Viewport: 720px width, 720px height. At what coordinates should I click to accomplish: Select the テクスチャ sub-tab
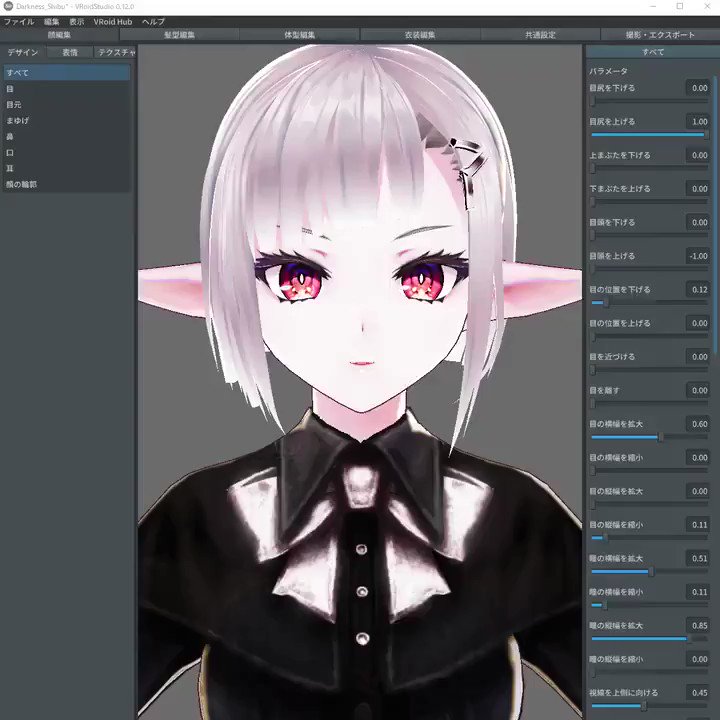point(116,52)
